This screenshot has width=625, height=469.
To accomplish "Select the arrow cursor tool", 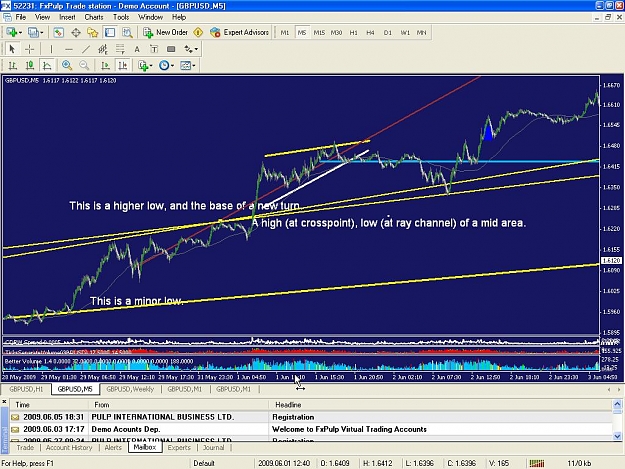I will [x=12, y=49].
